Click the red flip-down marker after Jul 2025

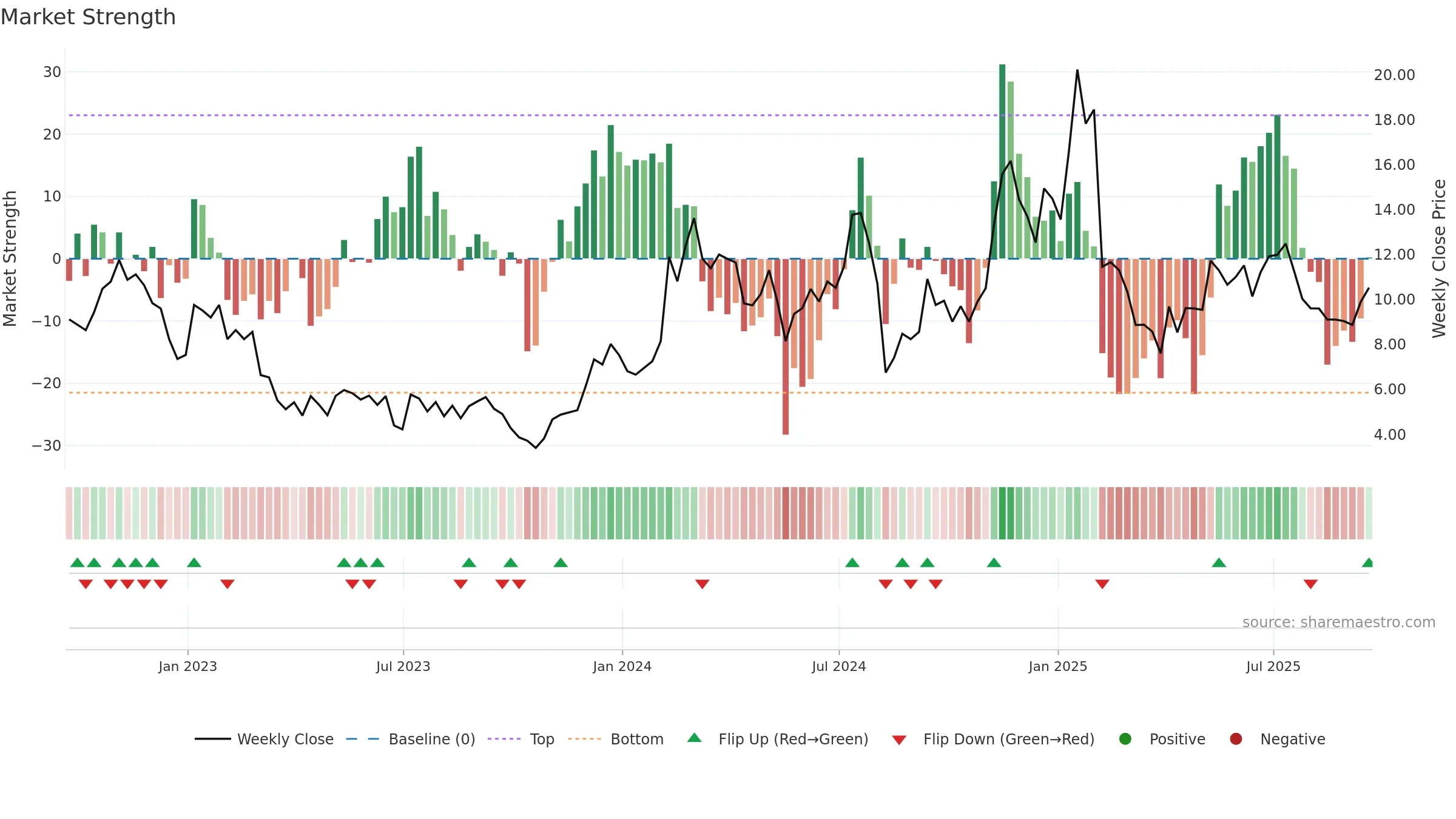point(1310,584)
